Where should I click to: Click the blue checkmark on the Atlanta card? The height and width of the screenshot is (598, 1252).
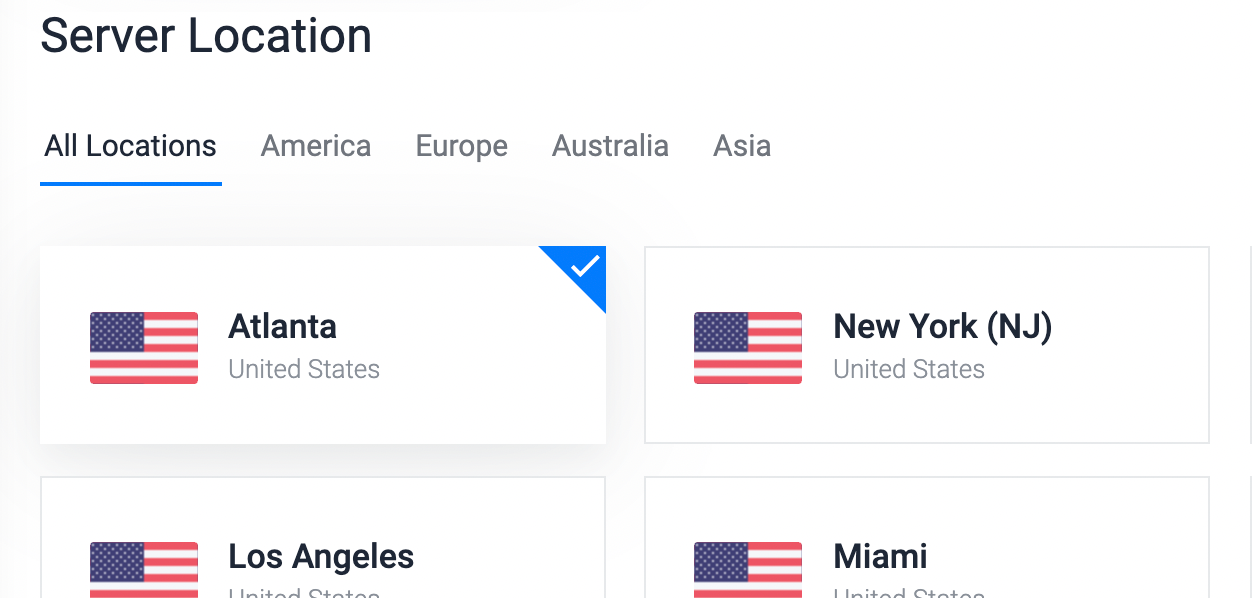pos(585,266)
